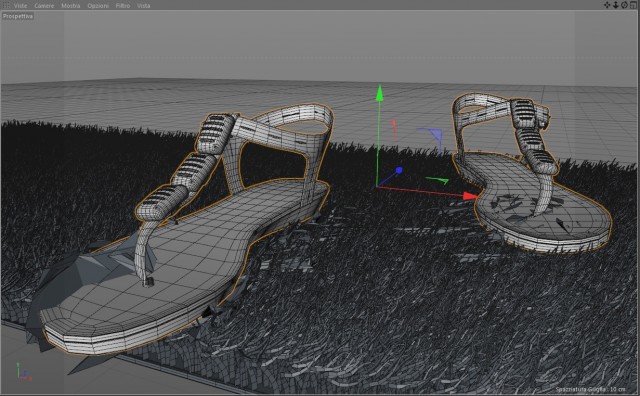The image size is (640, 396).
Task: Click the Prospettiva viewport label
Action: [18, 16]
